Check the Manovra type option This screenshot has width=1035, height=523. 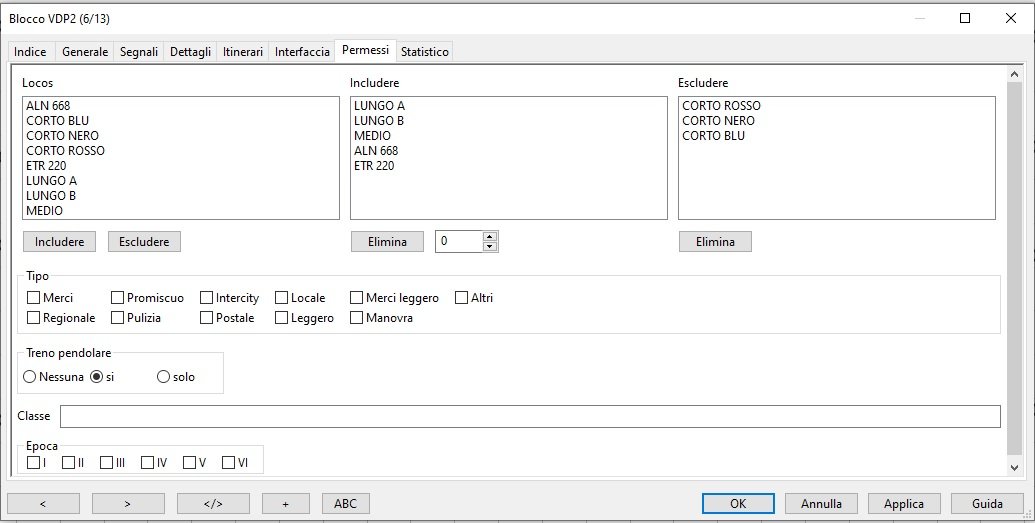click(357, 318)
